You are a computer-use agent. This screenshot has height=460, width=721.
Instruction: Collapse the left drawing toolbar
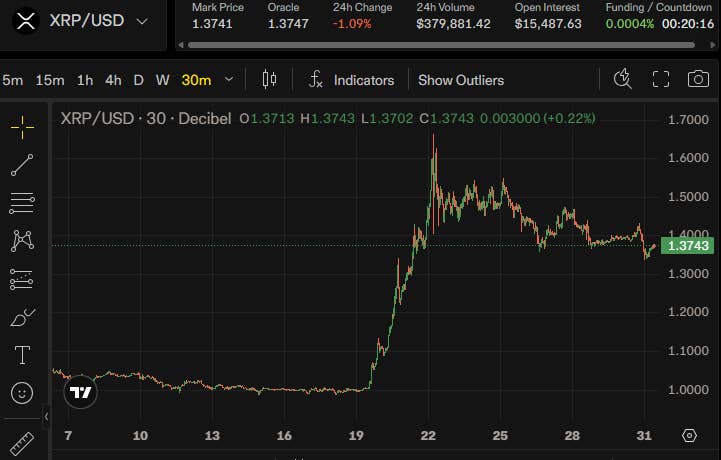pos(46,417)
